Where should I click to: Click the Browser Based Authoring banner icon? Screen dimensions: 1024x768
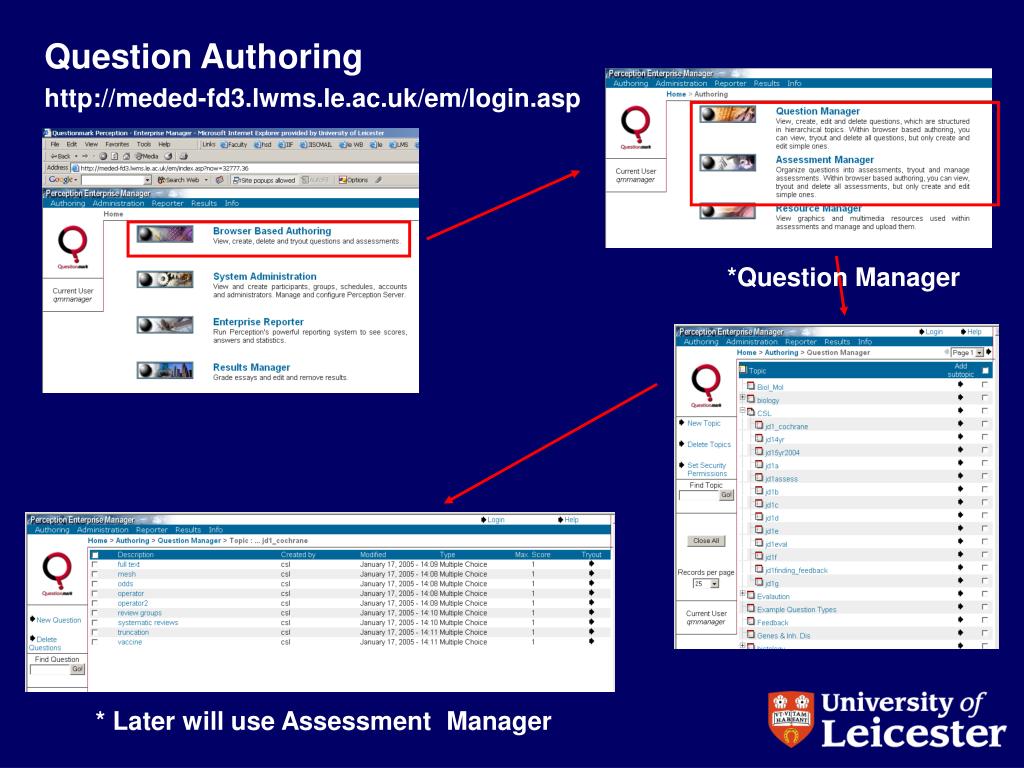click(x=165, y=234)
